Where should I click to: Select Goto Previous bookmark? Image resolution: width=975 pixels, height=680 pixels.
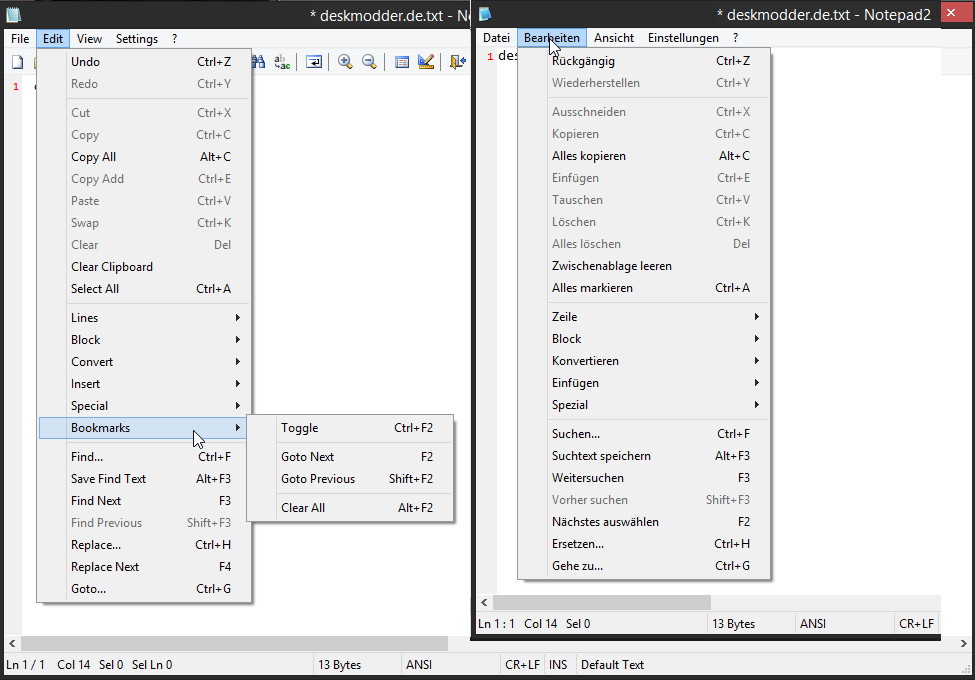click(351, 479)
